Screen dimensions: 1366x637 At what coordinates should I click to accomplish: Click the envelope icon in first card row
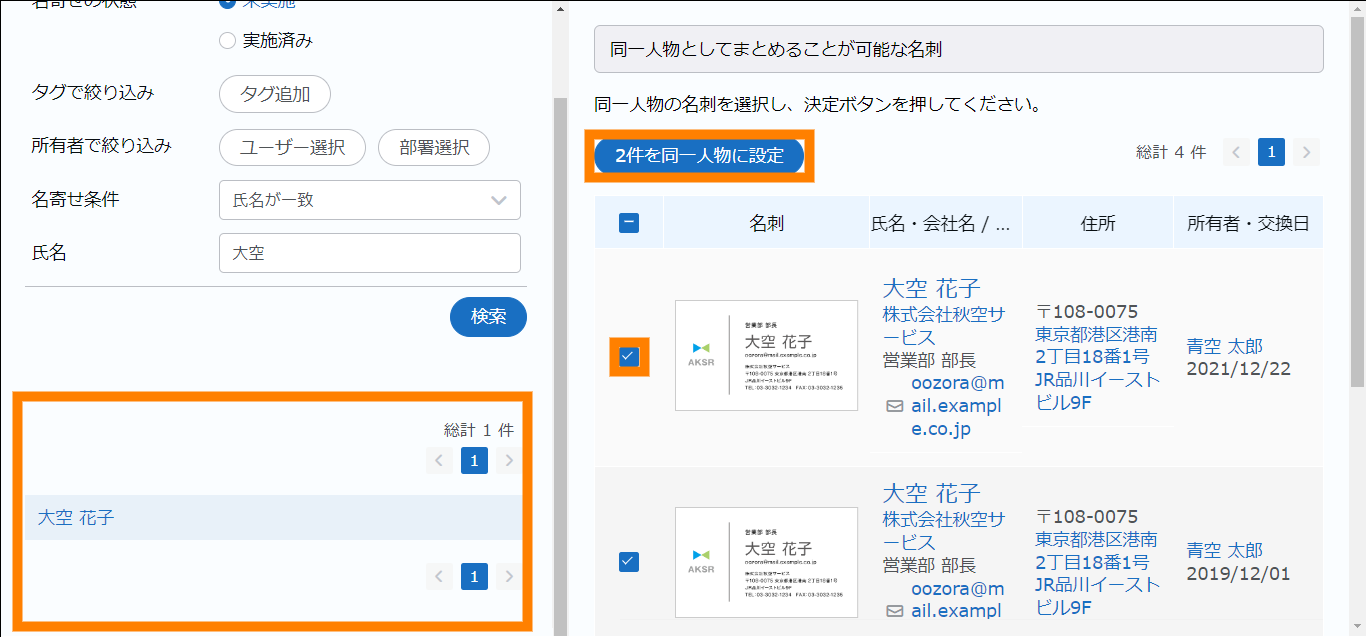895,407
